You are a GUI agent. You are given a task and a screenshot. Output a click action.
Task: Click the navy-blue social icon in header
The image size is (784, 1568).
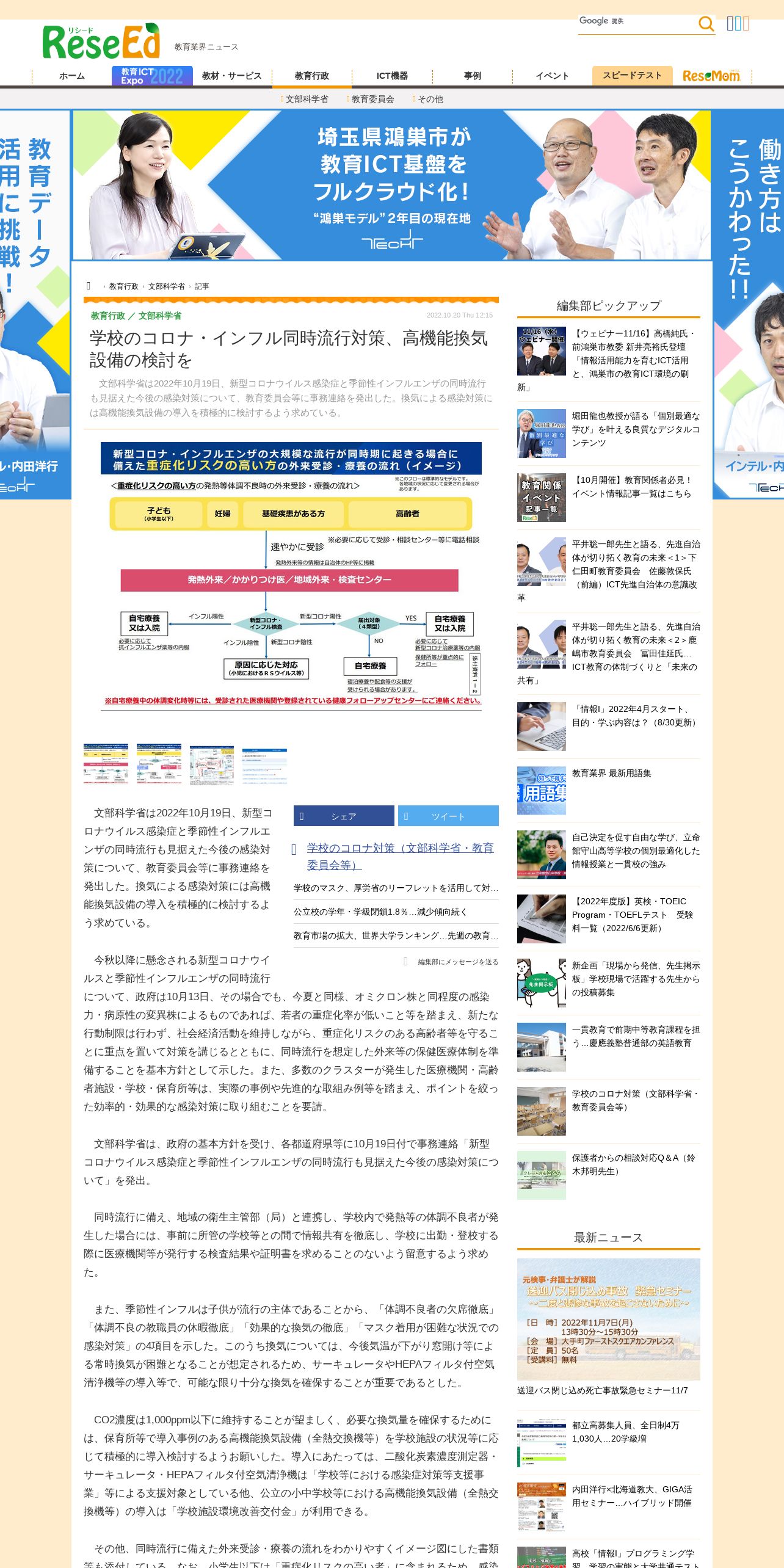coord(730,24)
